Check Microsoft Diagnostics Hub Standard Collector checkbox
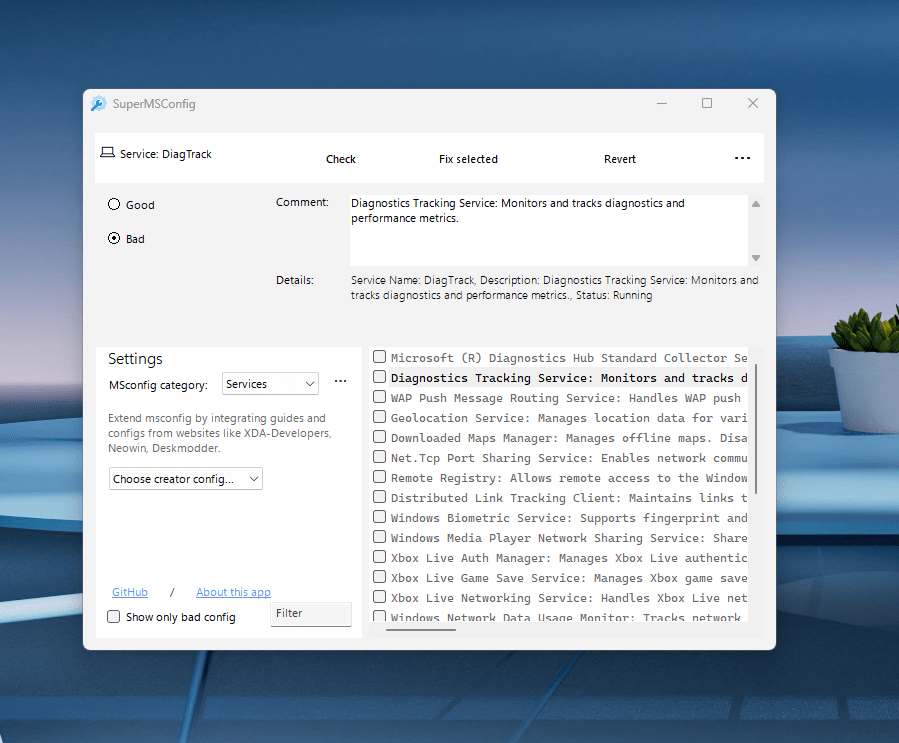Viewport: 899px width, 743px height. 379,357
